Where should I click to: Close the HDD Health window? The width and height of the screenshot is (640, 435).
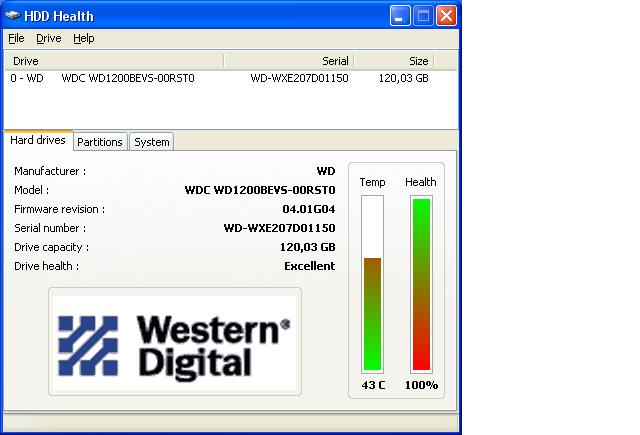click(x=446, y=16)
